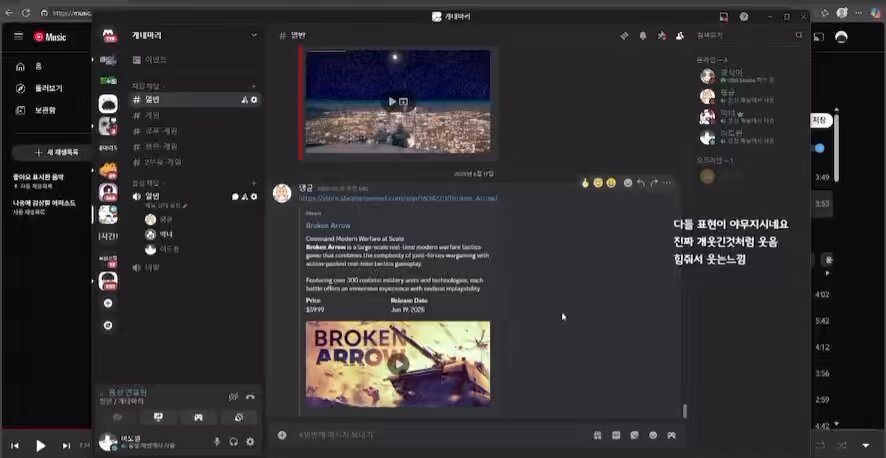Skip to next track in YouTube Music
Viewport: 886px width, 458px height.
pyautogui.click(x=66, y=446)
